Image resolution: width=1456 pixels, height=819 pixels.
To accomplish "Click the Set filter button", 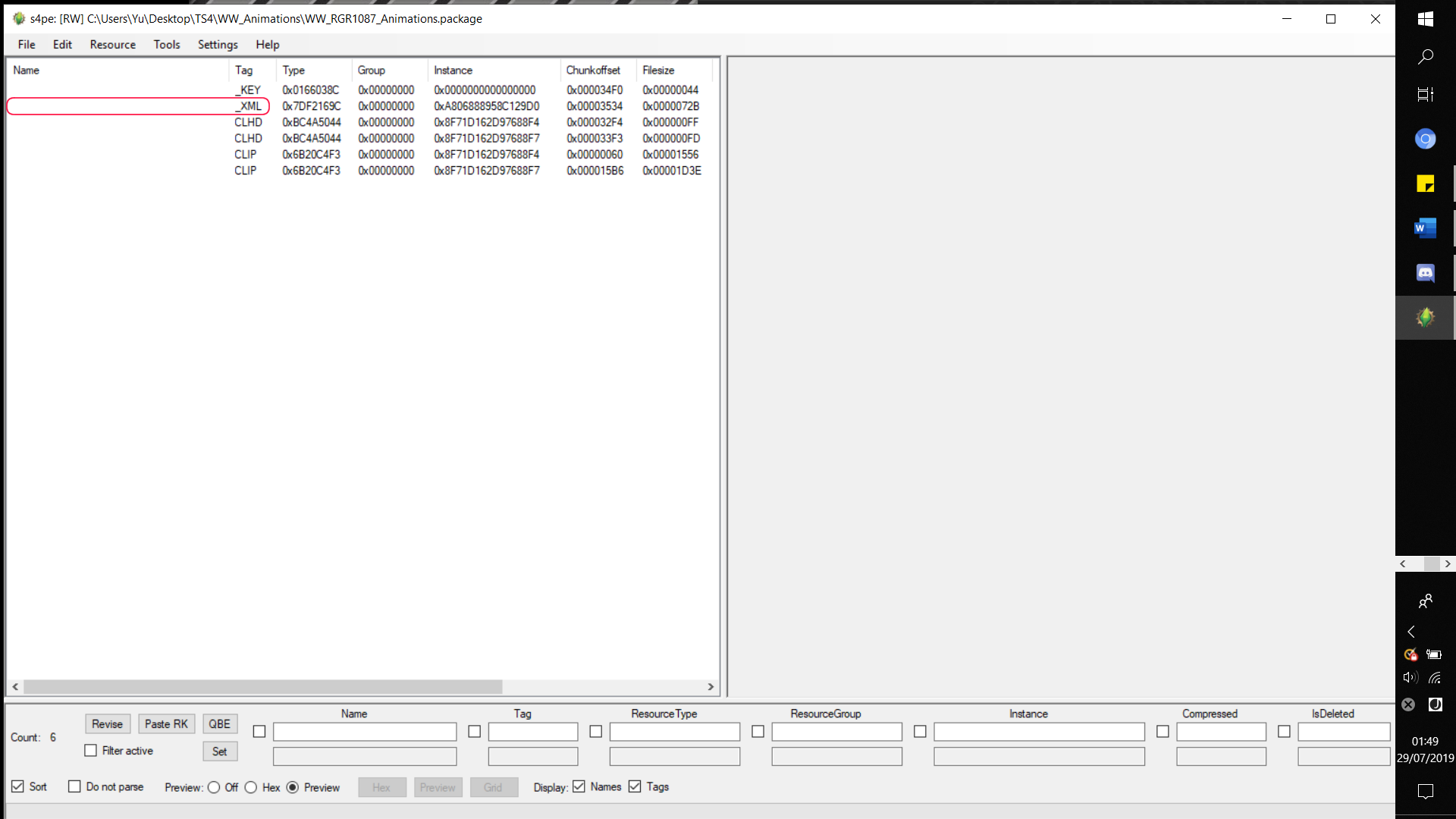I will (x=219, y=752).
